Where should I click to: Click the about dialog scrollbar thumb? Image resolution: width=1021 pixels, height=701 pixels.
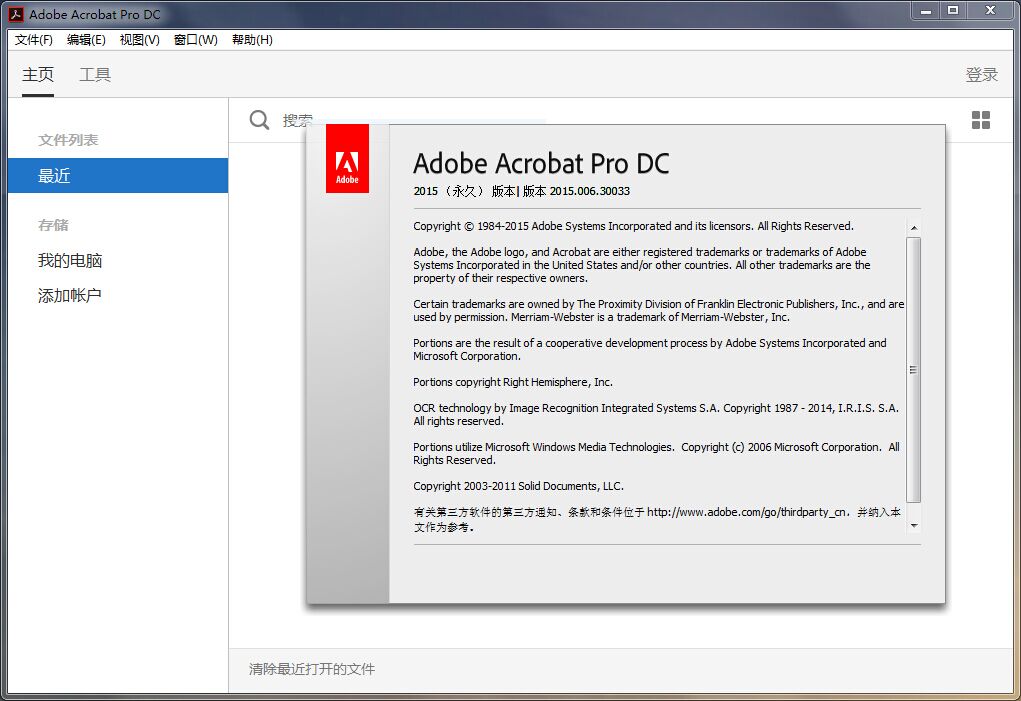point(913,370)
